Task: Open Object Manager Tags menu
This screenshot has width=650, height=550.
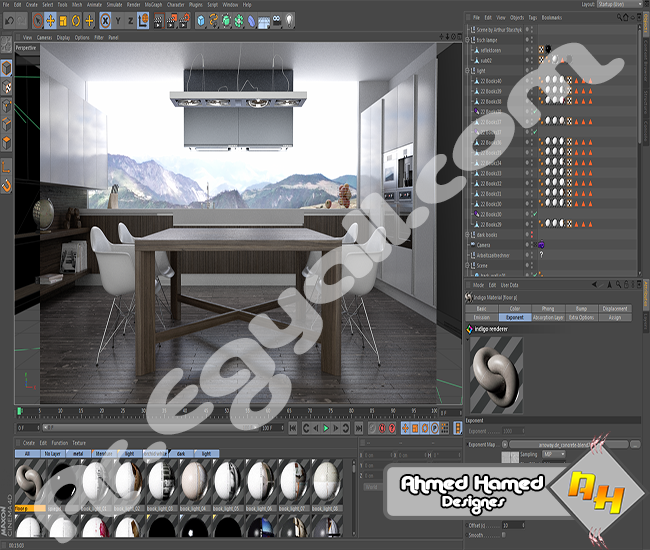Action: pyautogui.click(x=533, y=17)
